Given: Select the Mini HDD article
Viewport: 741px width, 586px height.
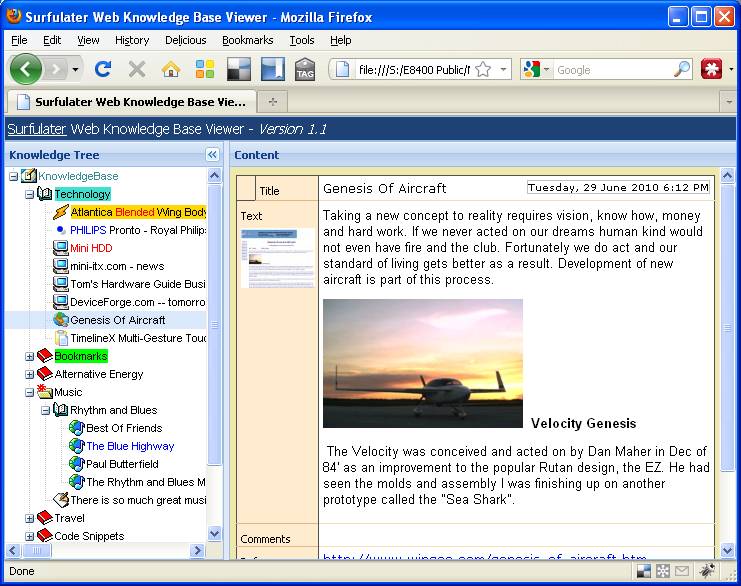Looking at the screenshot, I should click(91, 248).
